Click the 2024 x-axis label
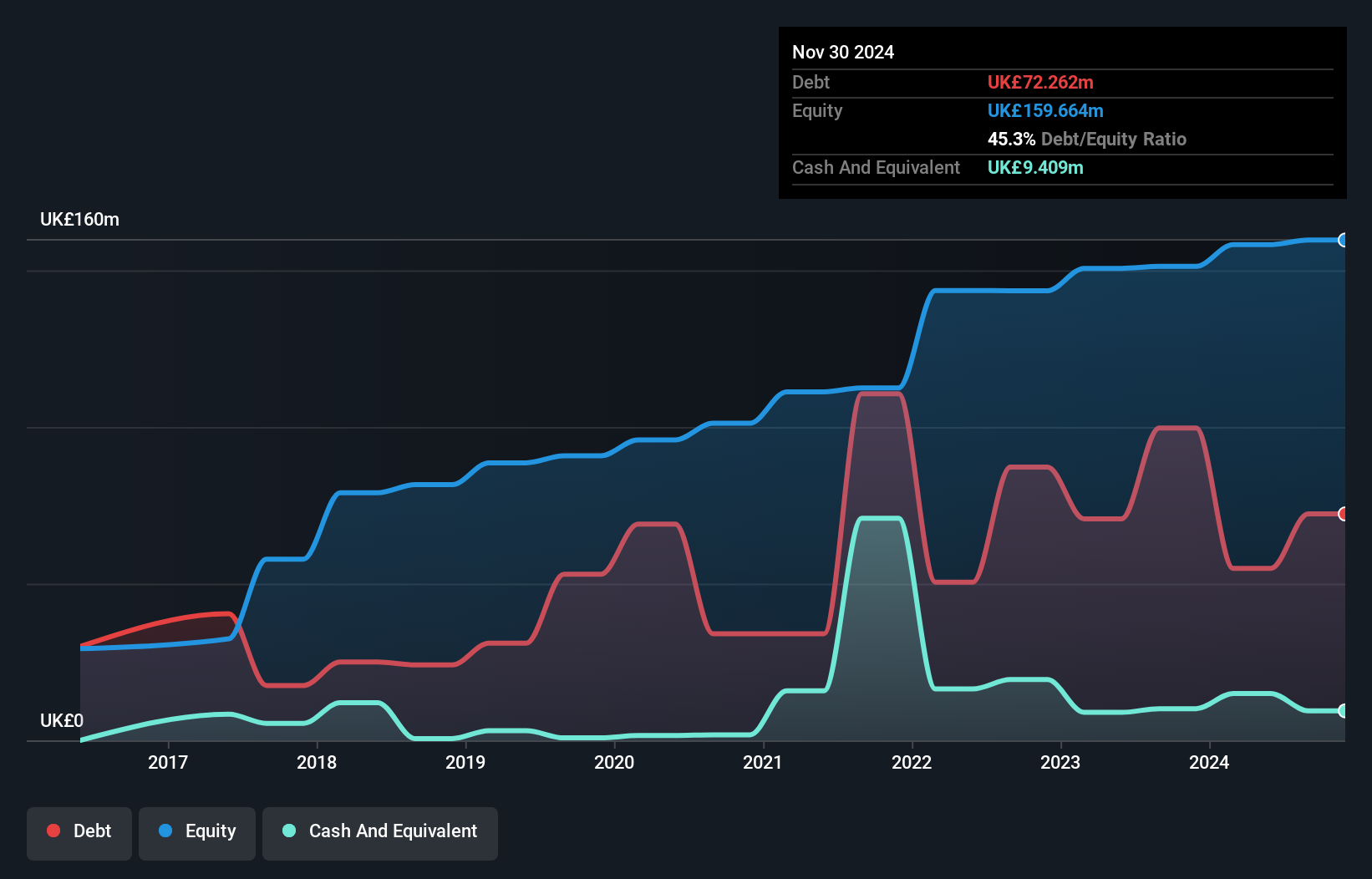The height and width of the screenshot is (879, 1372). (x=1209, y=762)
